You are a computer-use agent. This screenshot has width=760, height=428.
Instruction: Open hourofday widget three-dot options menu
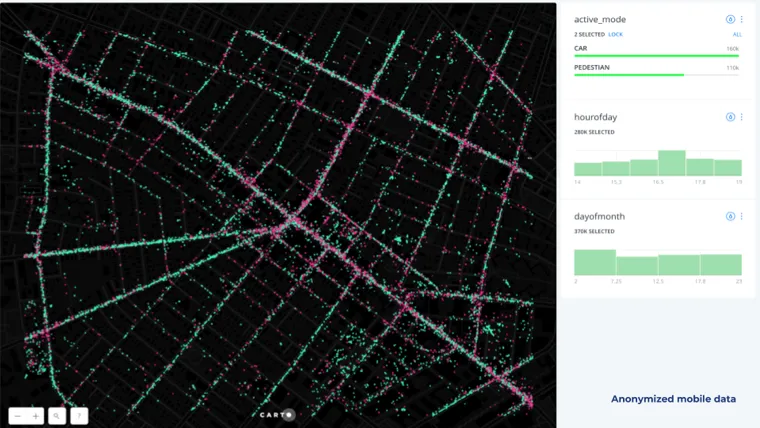click(742, 117)
